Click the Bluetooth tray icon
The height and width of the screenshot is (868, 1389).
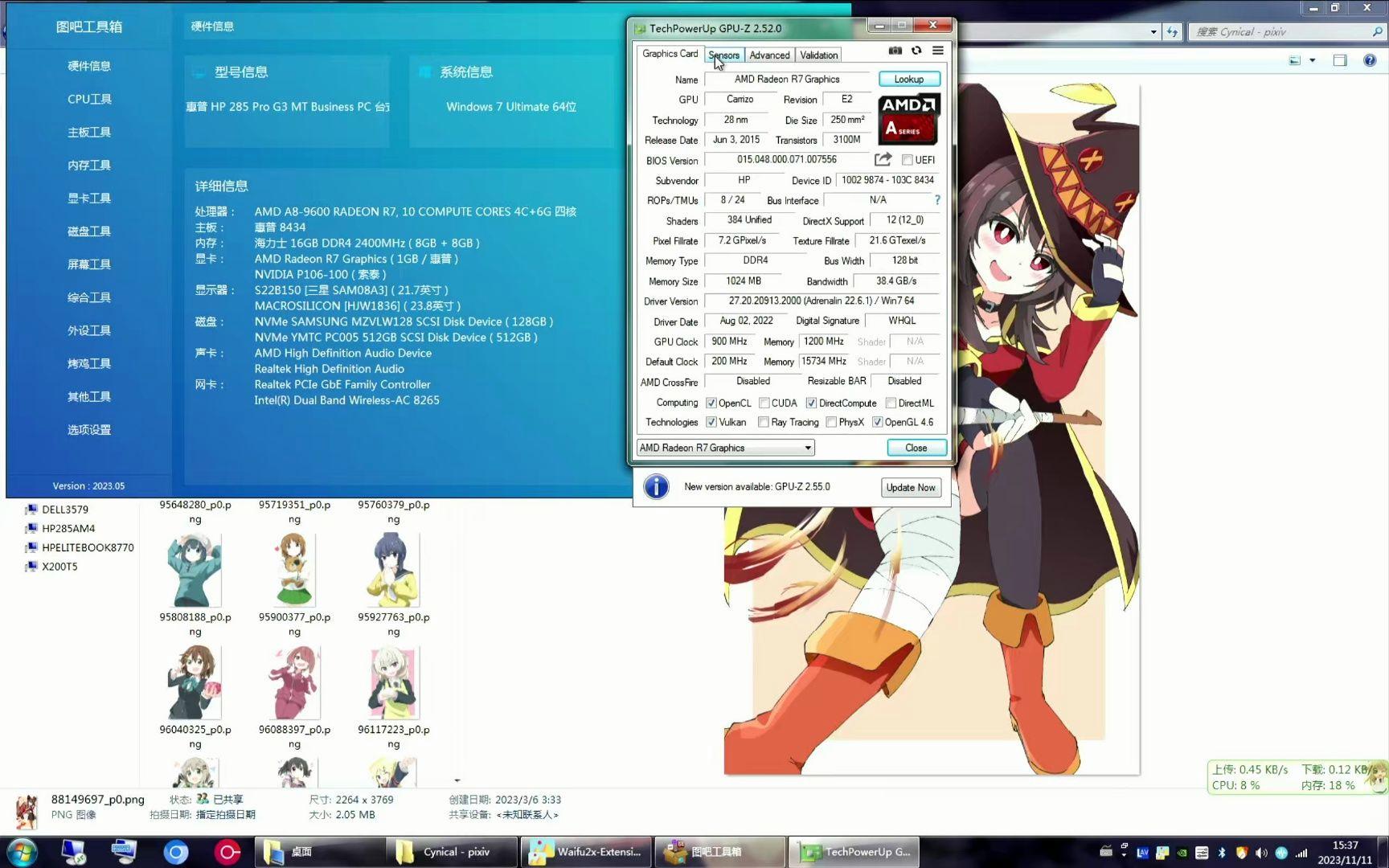click(1222, 853)
